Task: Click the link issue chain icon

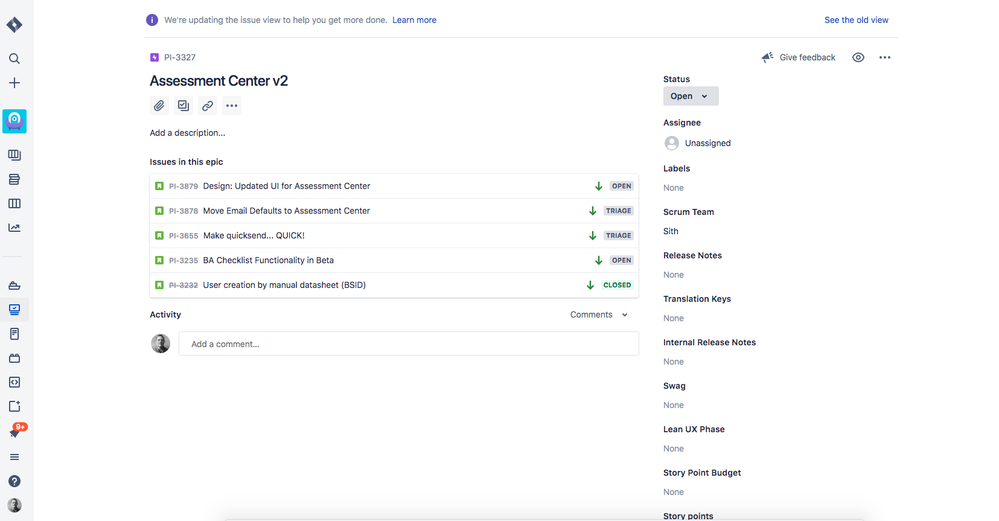Action: 208,106
